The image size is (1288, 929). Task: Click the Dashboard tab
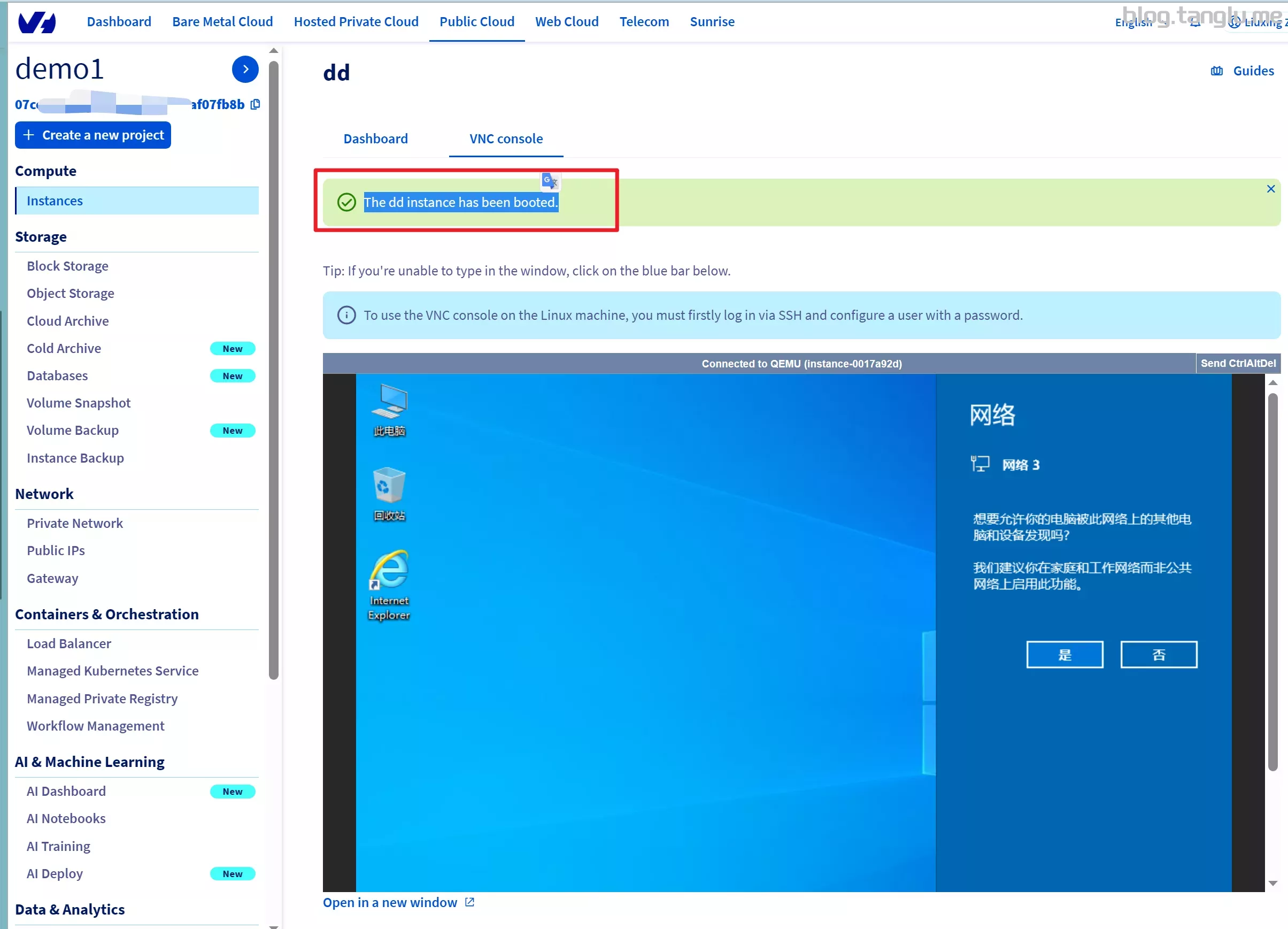[x=376, y=138]
